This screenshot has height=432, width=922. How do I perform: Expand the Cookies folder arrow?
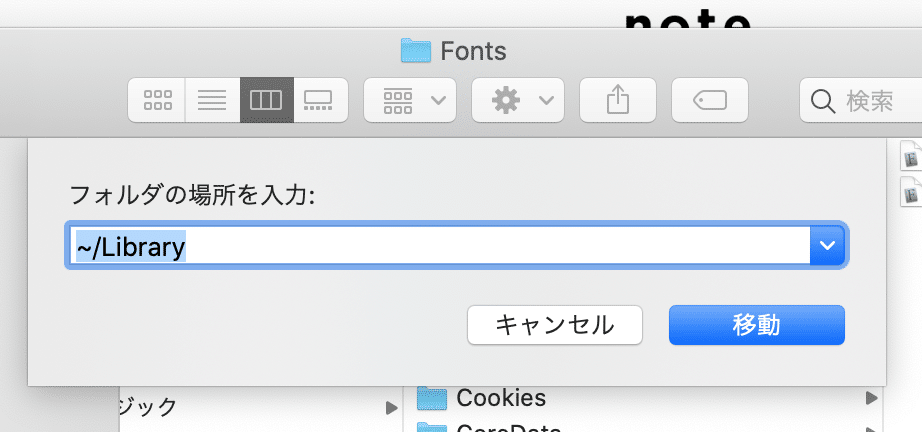coord(871,398)
